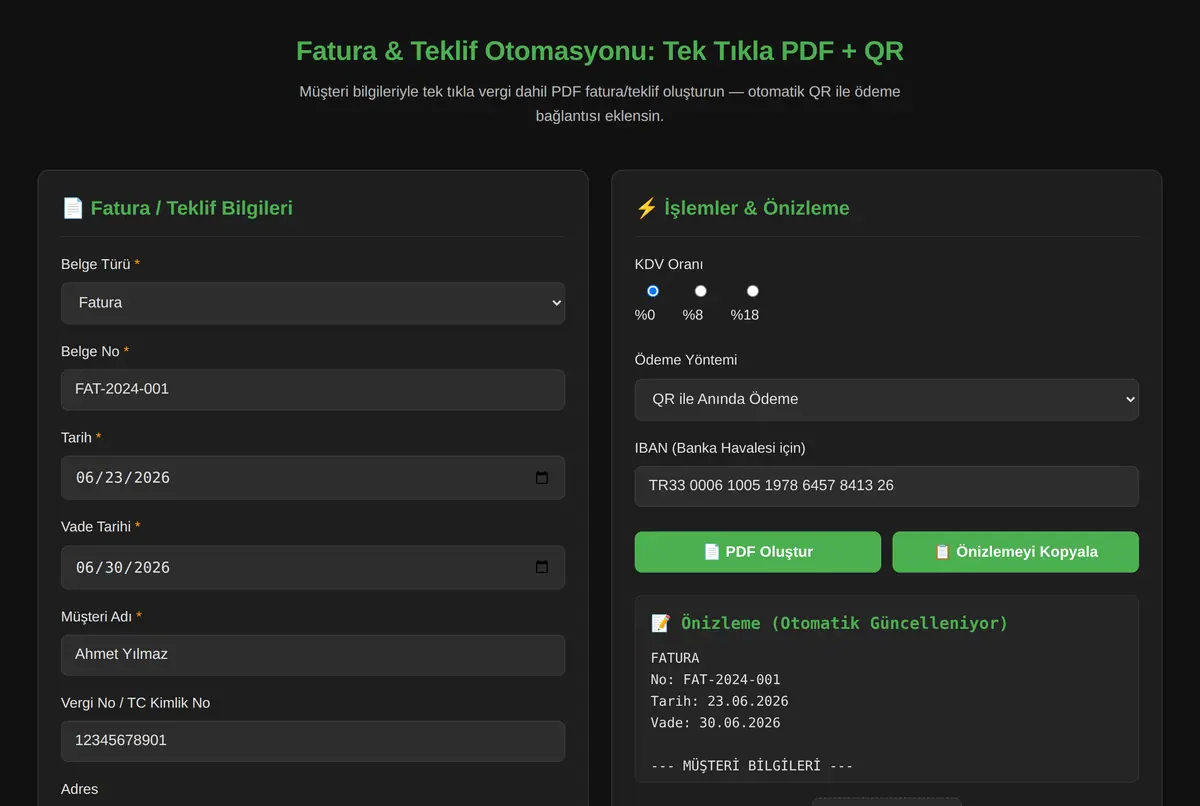Click the page title Fatura & Teklif Otomasyonu
This screenshot has height=806, width=1200.
pos(600,51)
